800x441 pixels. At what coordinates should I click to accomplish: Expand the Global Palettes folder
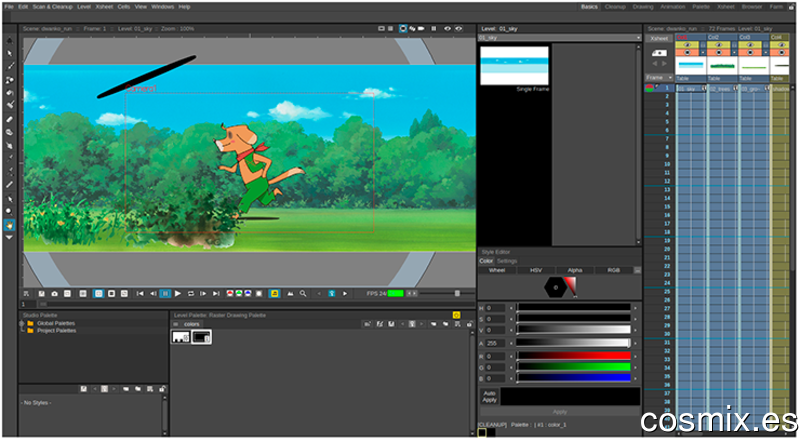point(22,324)
